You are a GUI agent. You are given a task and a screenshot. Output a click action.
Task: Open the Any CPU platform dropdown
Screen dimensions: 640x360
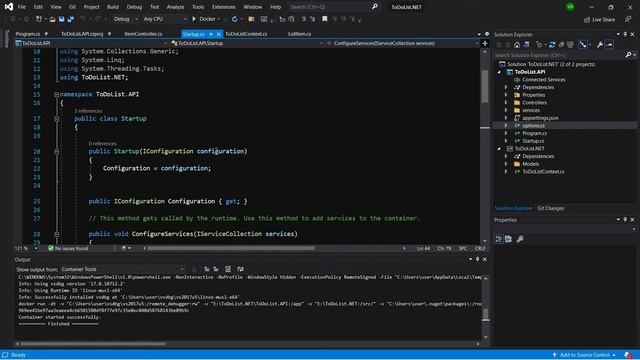pos(164,19)
